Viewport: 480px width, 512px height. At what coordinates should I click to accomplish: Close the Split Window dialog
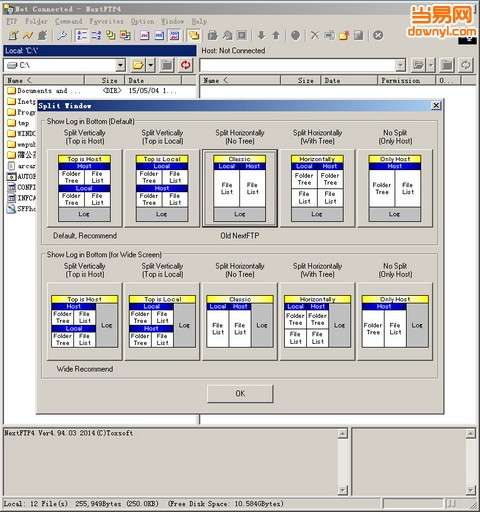pos(436,106)
